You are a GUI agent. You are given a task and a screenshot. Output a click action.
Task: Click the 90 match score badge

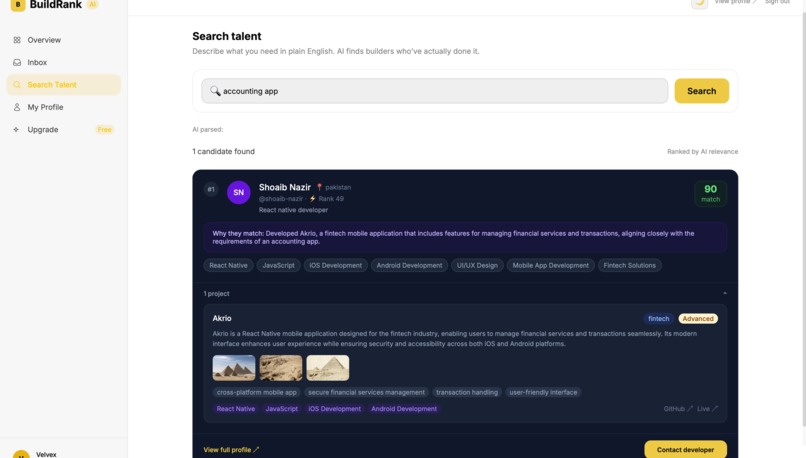click(x=710, y=194)
